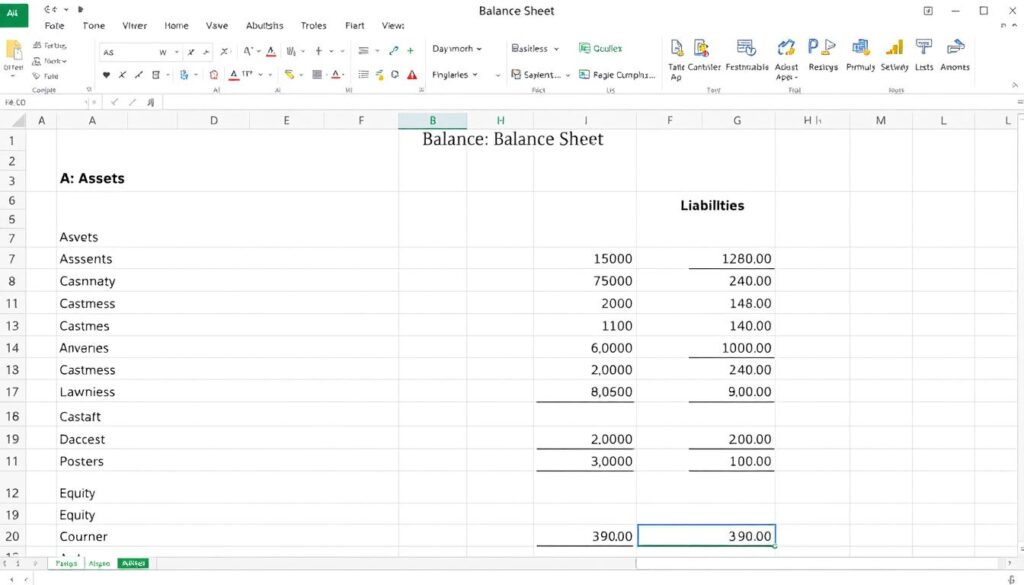Open the Resicys icon in the ribbon
The height and width of the screenshot is (585, 1024).
[x=822, y=46]
